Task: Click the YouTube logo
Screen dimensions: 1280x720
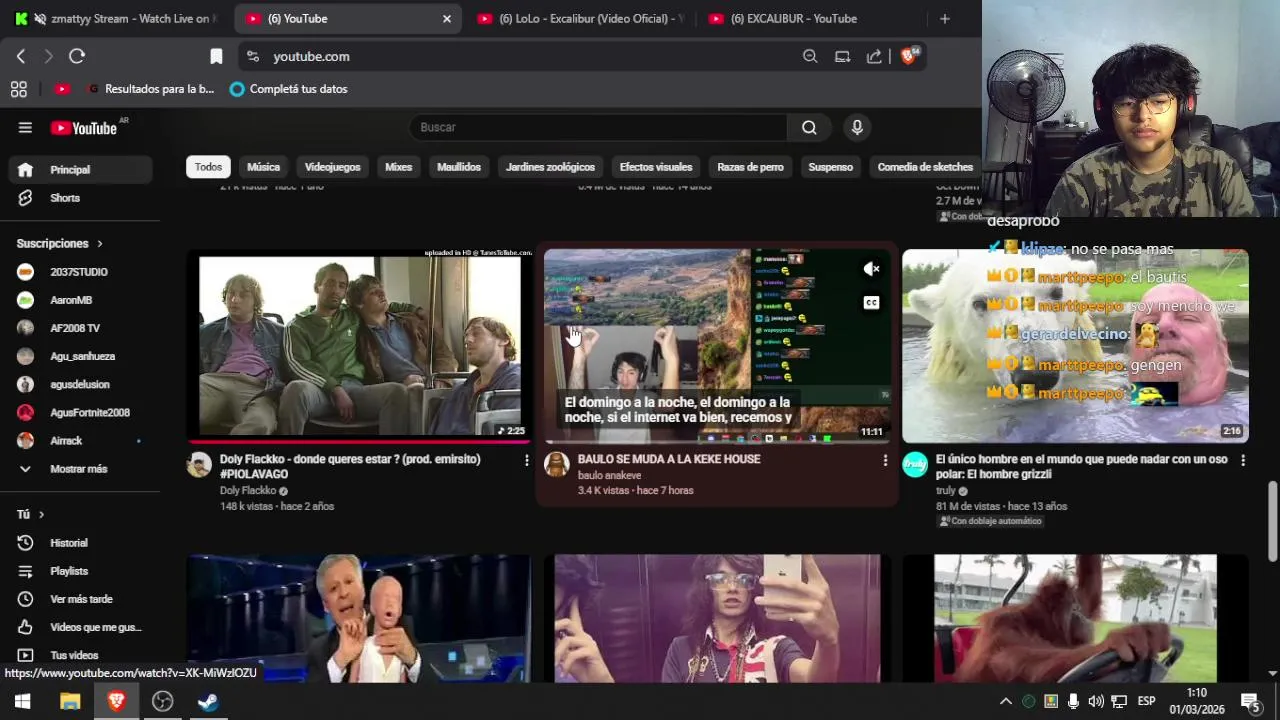Action: (x=84, y=128)
